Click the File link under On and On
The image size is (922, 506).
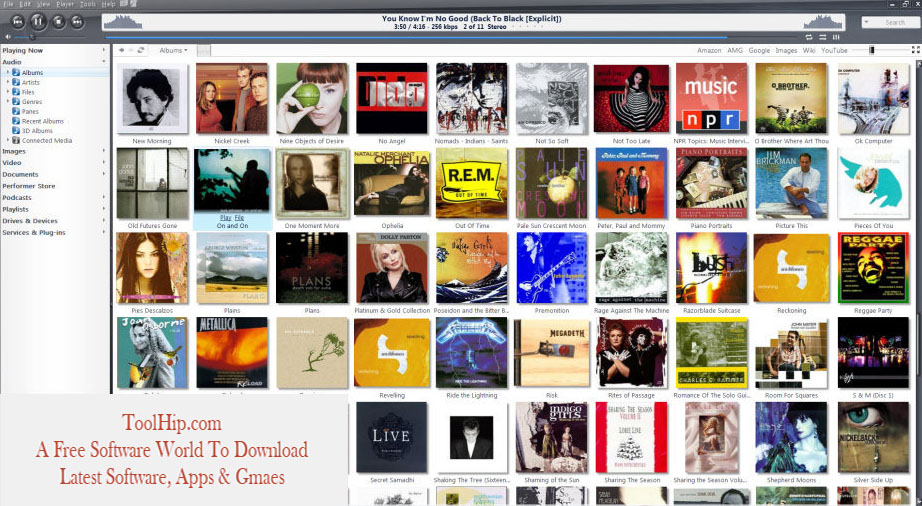(239, 218)
